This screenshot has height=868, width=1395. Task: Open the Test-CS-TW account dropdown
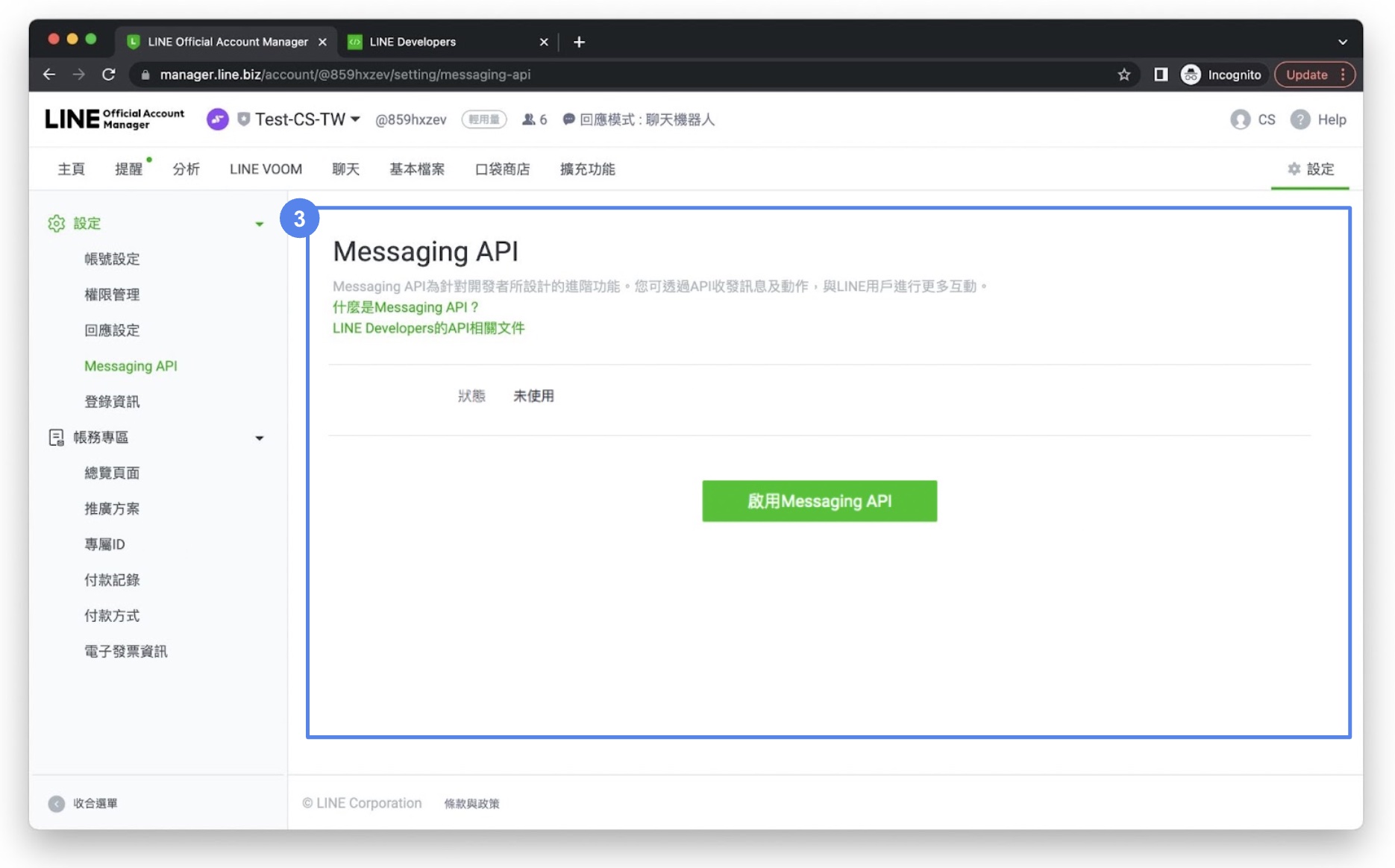point(355,119)
